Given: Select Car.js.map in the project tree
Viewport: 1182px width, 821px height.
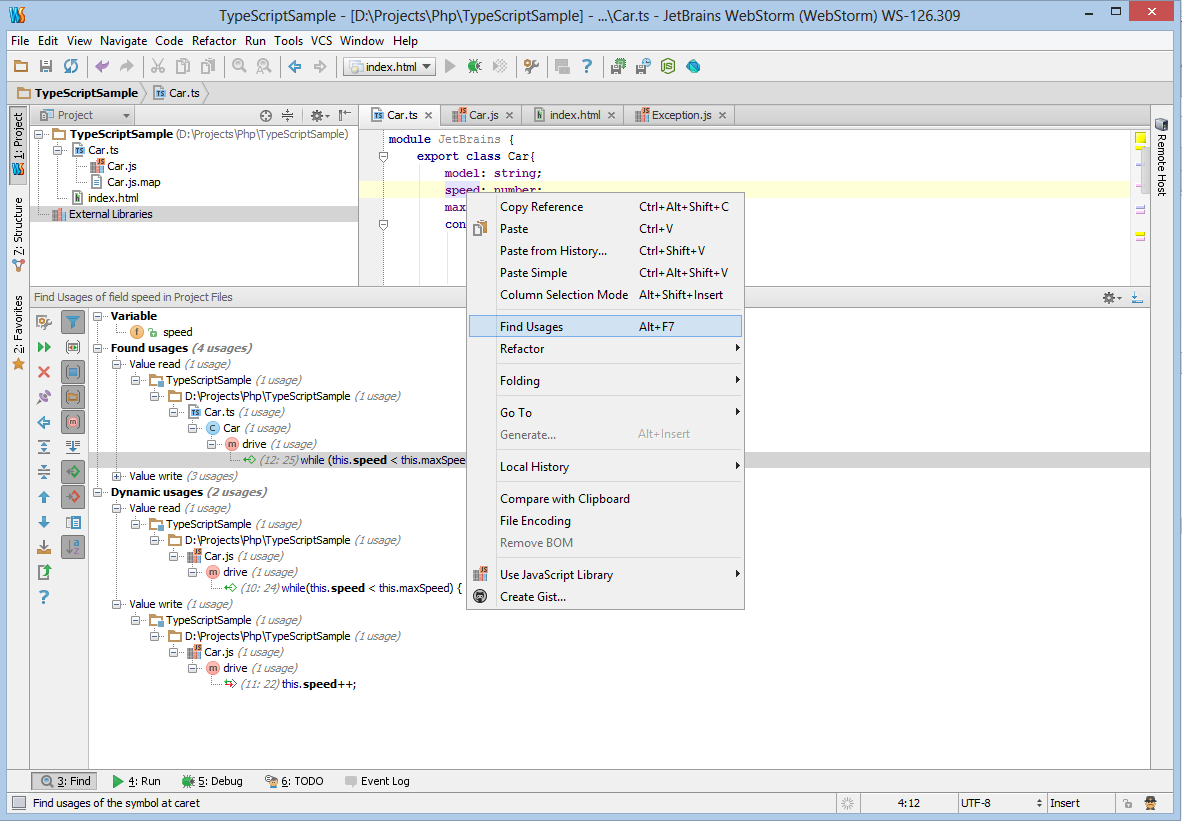Looking at the screenshot, I should pyautogui.click(x=133, y=182).
